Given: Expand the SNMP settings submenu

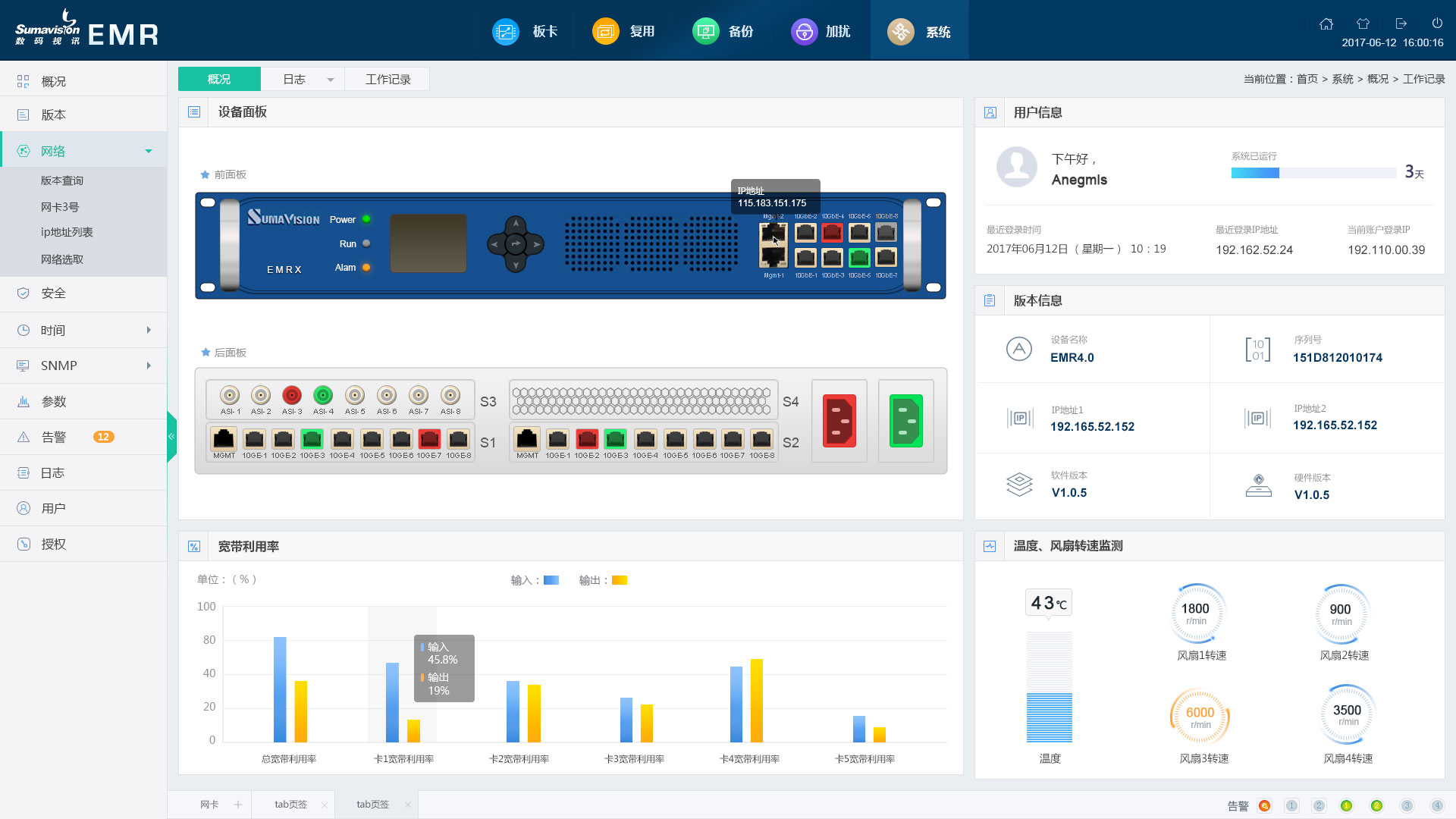Looking at the screenshot, I should point(147,365).
